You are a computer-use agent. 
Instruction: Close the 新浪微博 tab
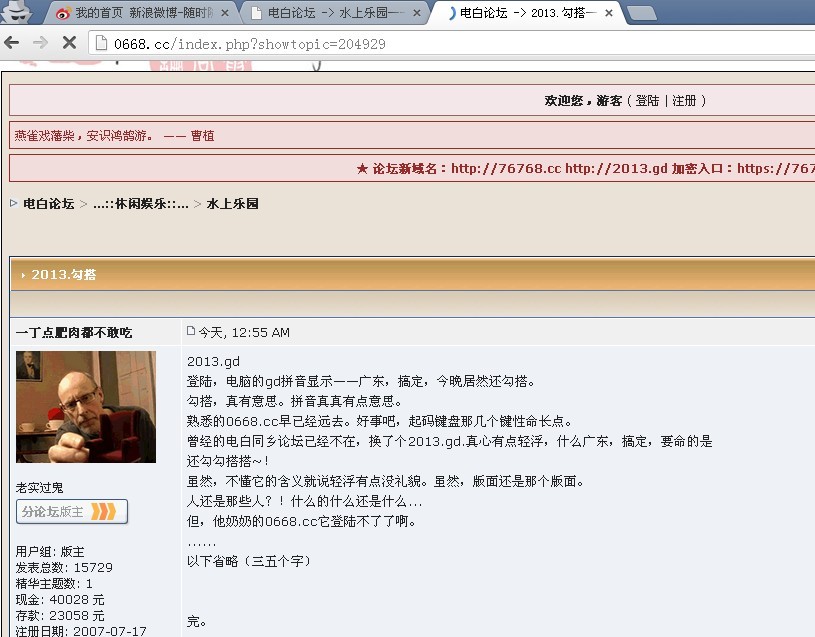[225, 13]
